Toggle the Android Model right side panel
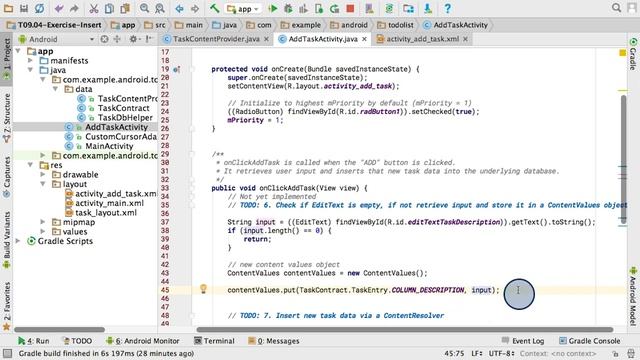Viewport: 640px width, 360px height. 633,296
